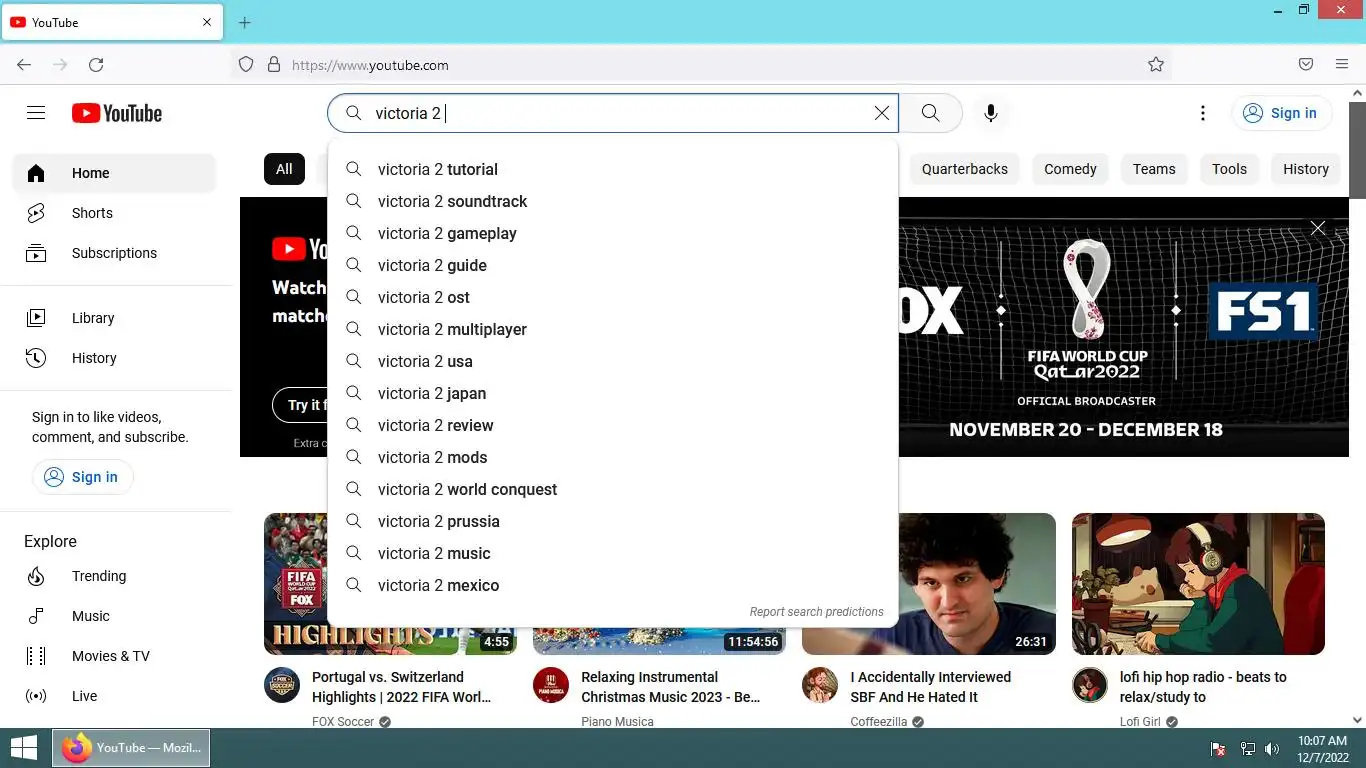Choose suggestion 'victoria 2 guide'
The image size is (1366, 768).
coord(612,265)
